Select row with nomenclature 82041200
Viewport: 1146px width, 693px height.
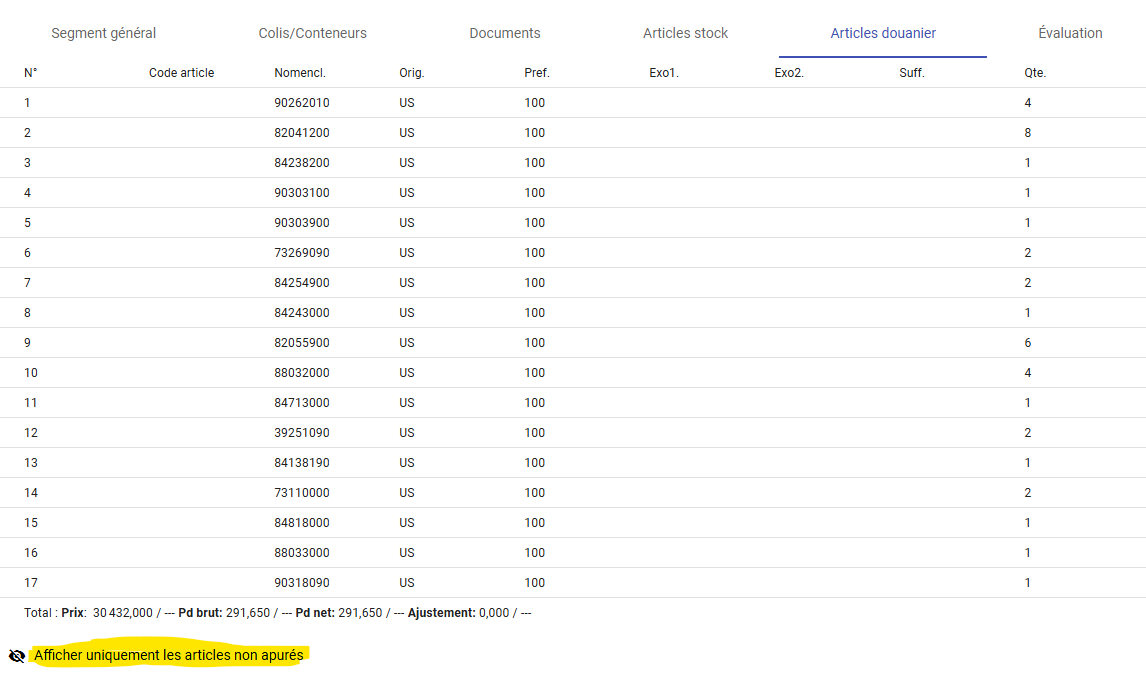pyautogui.click(x=301, y=133)
